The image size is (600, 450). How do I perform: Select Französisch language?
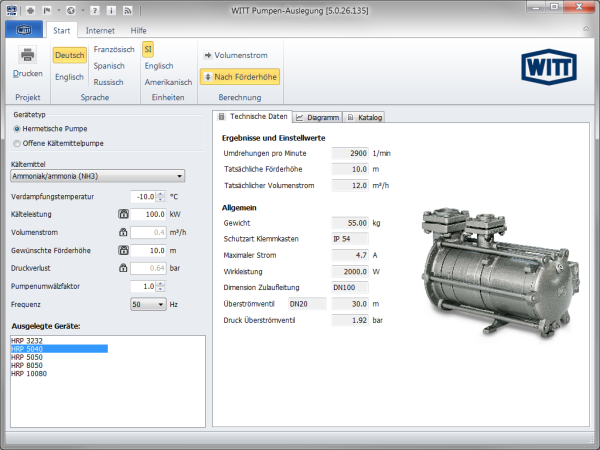114,49
